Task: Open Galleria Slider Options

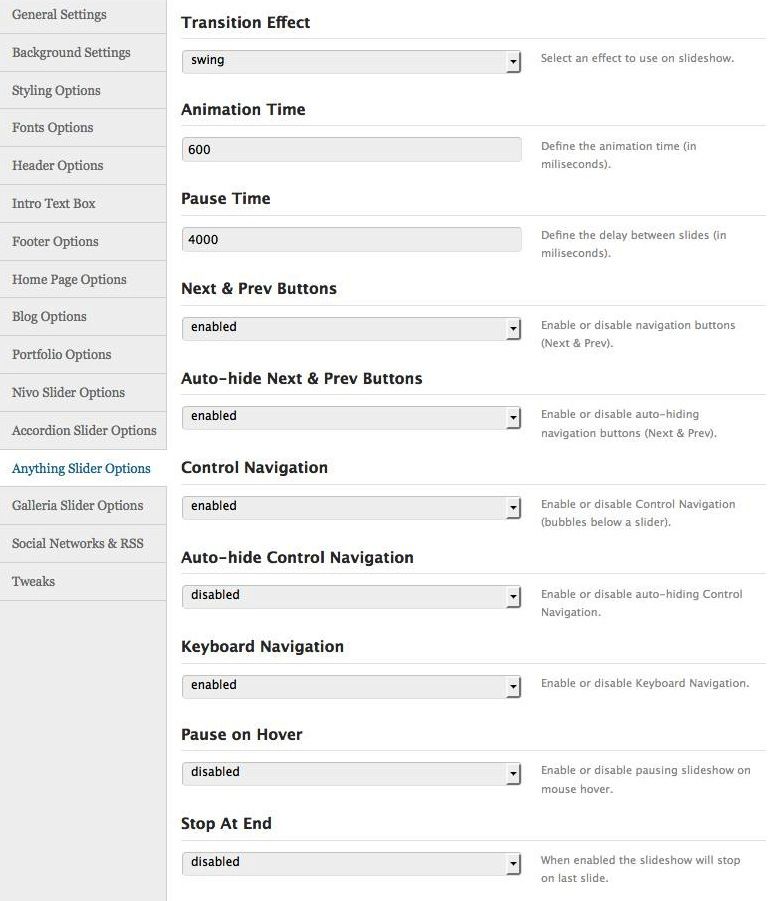Action: click(77, 506)
